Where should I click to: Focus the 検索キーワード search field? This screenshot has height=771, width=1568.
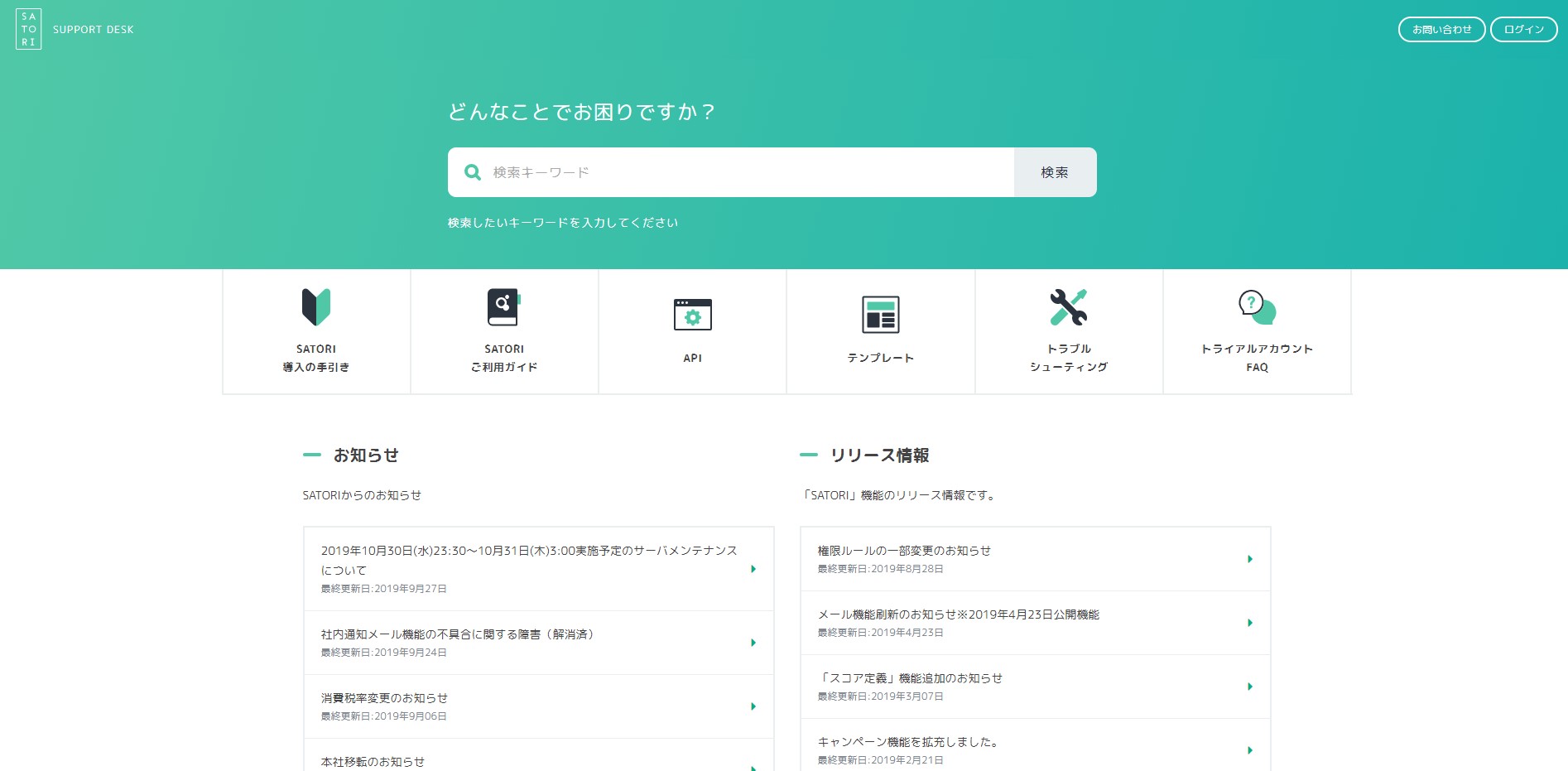731,172
